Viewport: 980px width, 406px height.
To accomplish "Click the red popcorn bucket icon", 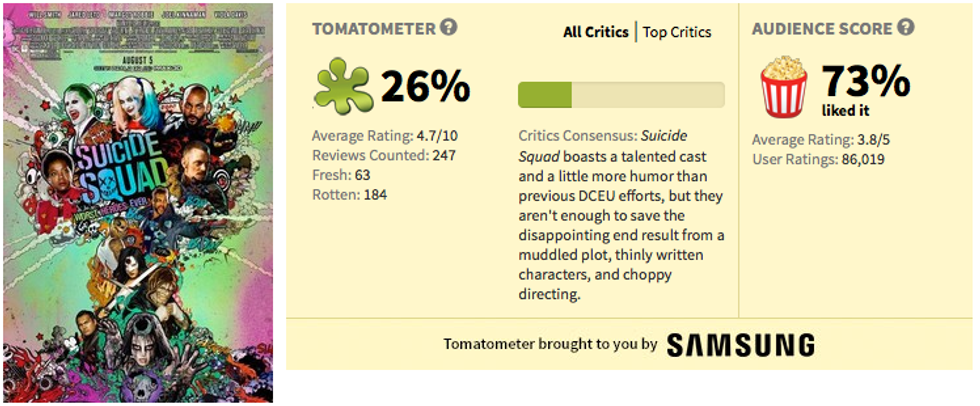I will (784, 87).
